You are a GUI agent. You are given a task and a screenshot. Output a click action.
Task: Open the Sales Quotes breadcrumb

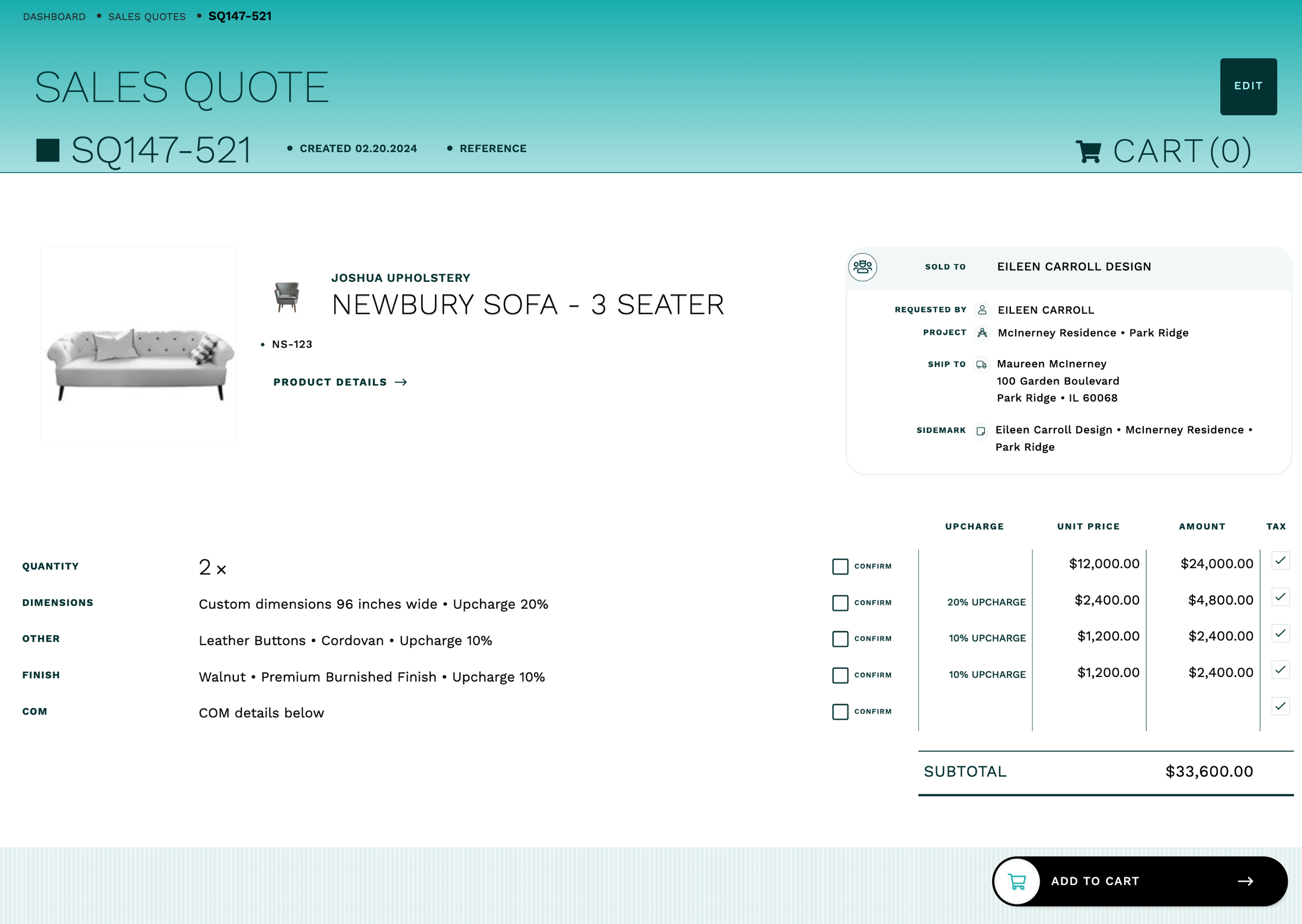(146, 16)
